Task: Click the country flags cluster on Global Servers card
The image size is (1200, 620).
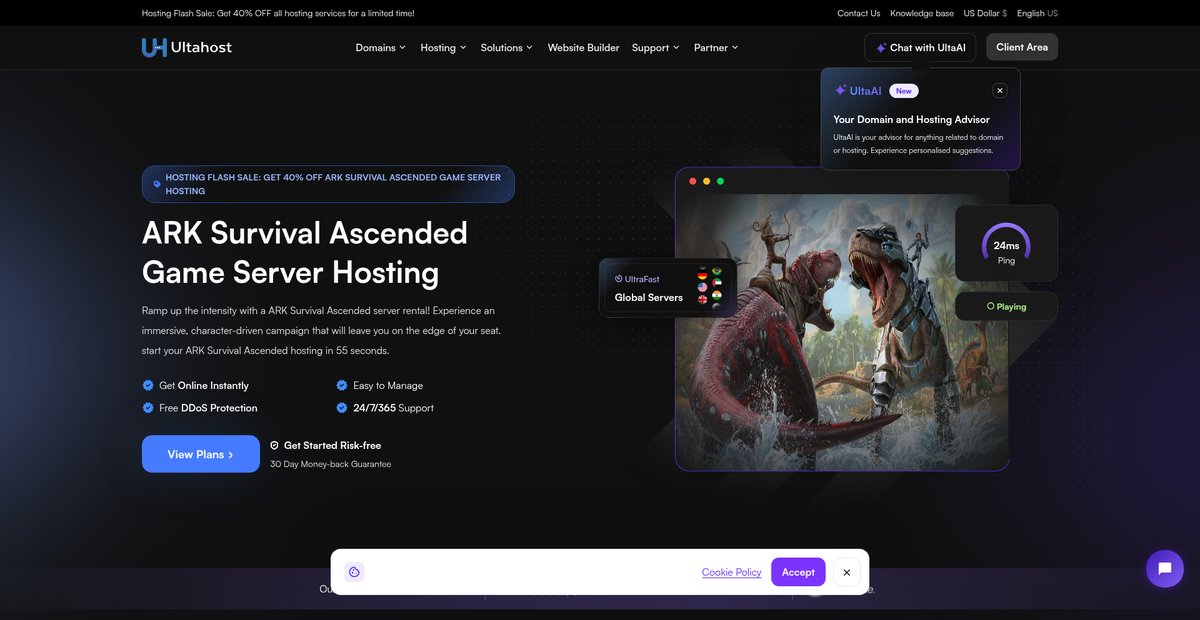Action: 709,288
